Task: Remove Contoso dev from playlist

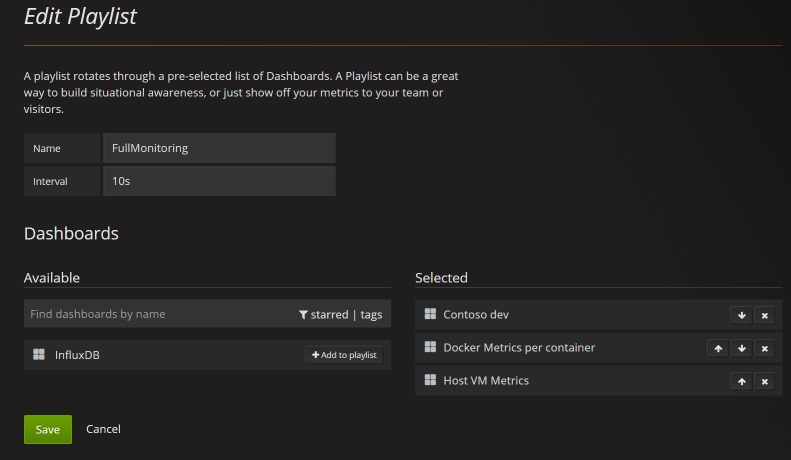Action: [764, 315]
